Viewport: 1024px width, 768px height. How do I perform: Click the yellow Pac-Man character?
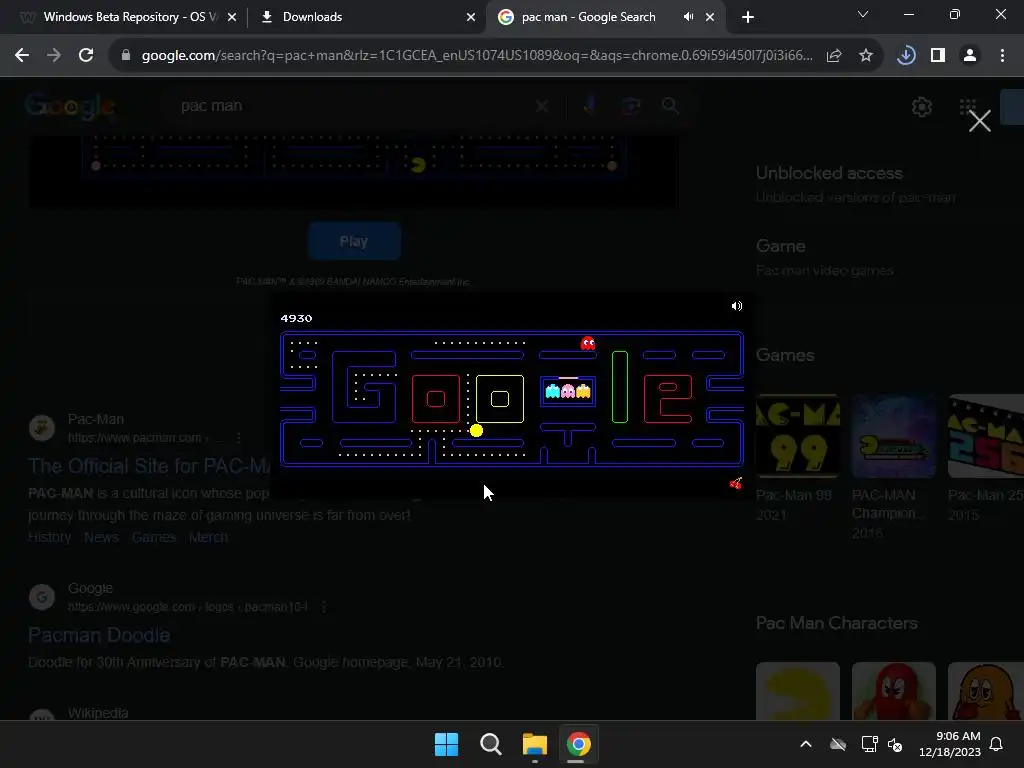pos(476,430)
